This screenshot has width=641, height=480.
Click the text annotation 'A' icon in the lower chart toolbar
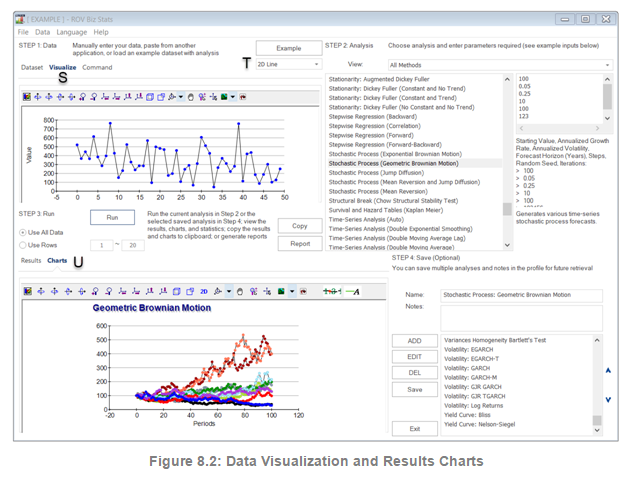(x=355, y=292)
